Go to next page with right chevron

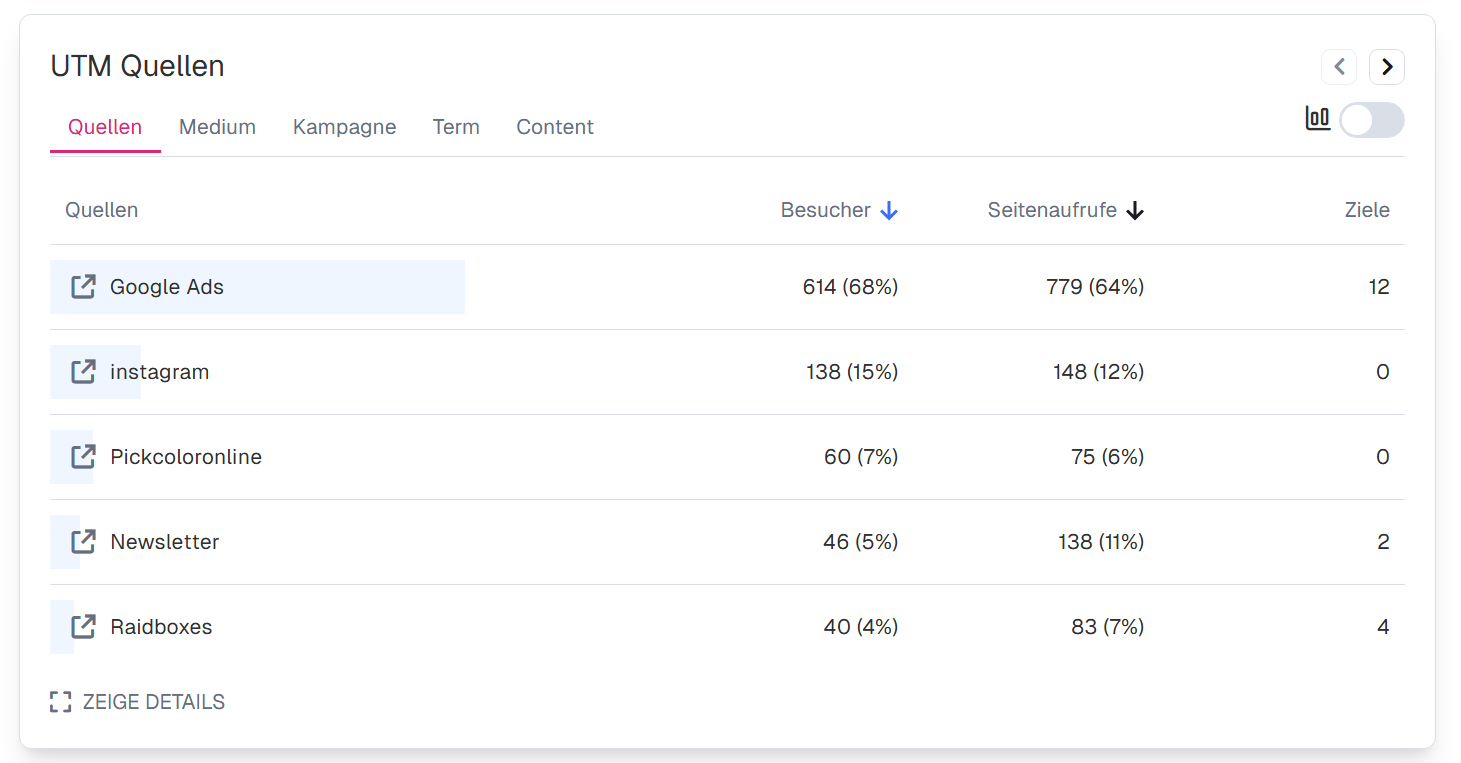pyautogui.click(x=1386, y=67)
